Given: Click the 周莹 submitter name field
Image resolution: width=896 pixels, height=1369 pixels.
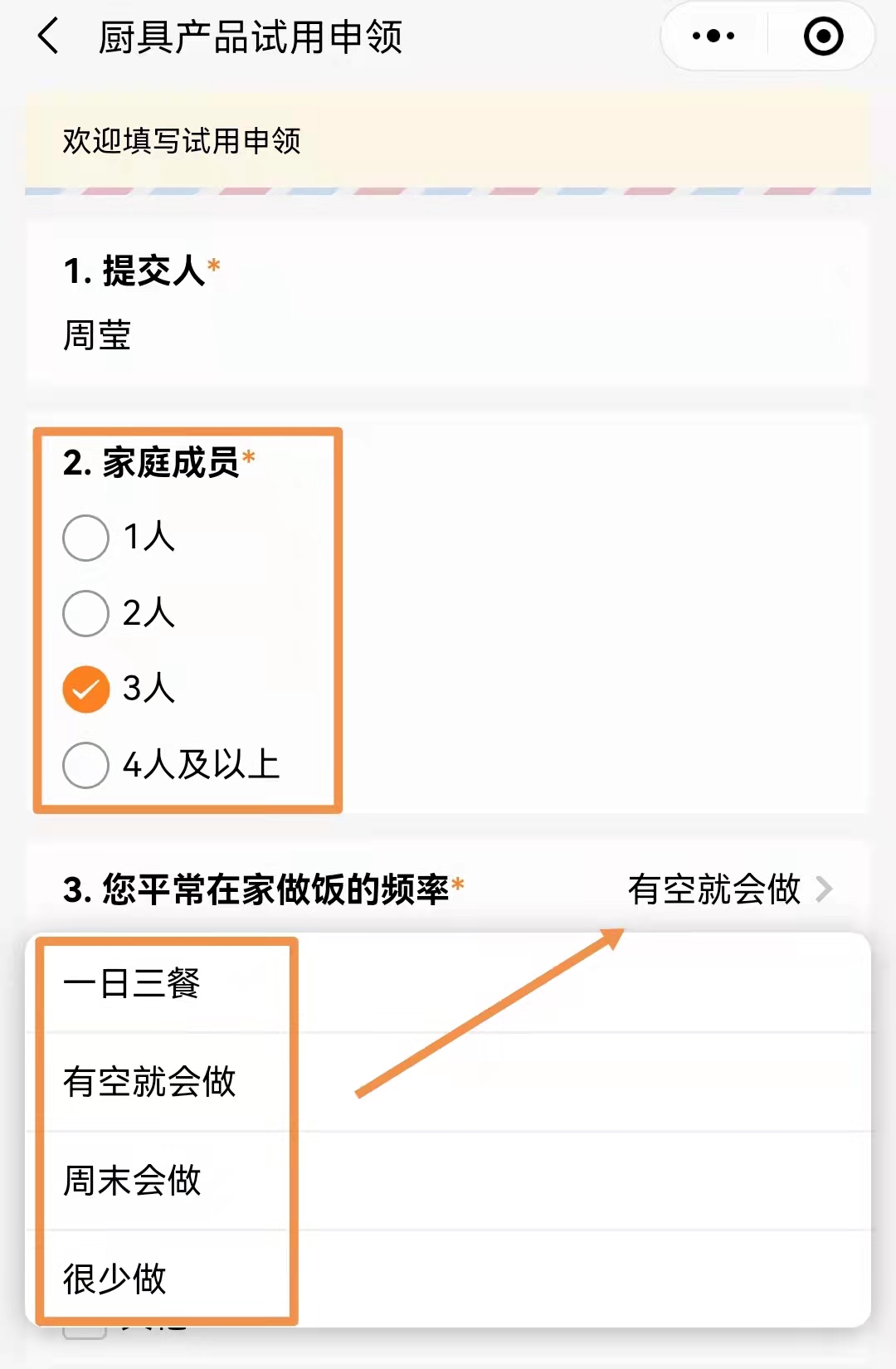Looking at the screenshot, I should coord(98,335).
